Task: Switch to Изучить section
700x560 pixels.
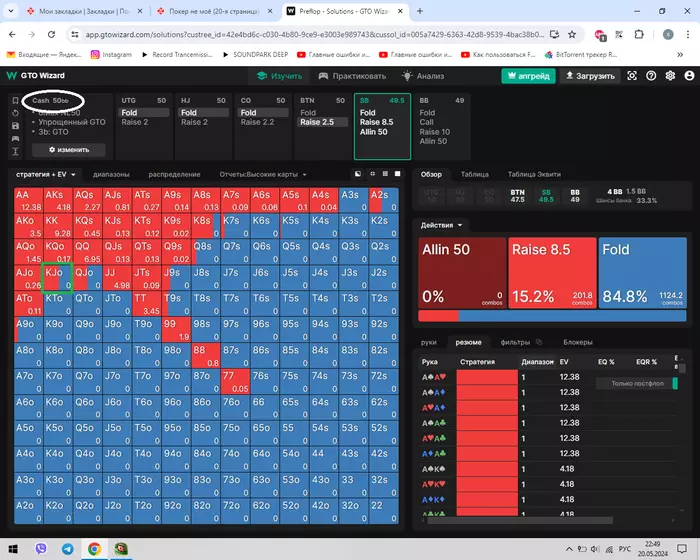Action: point(280,76)
